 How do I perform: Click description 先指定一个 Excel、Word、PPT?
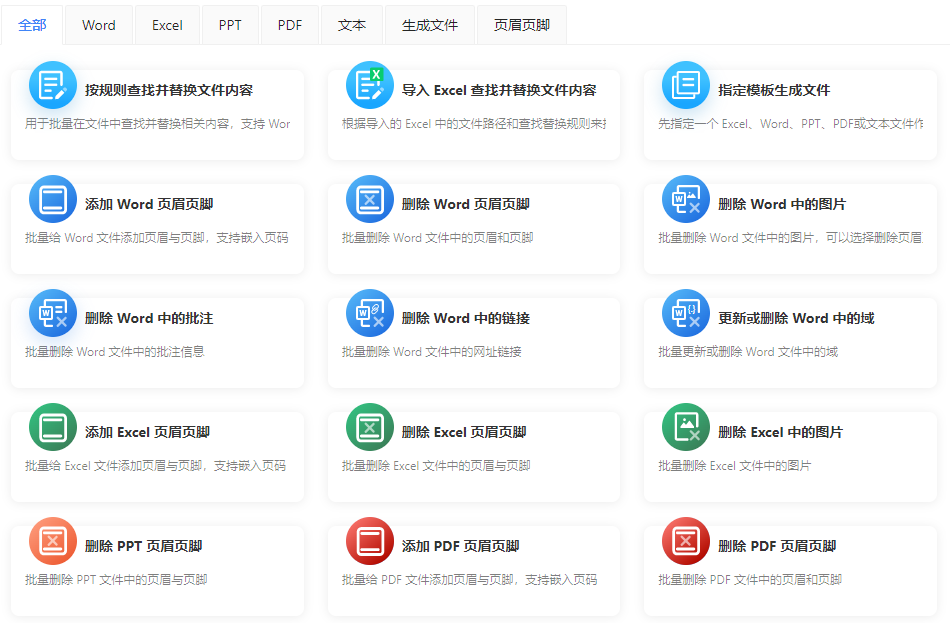coord(791,124)
